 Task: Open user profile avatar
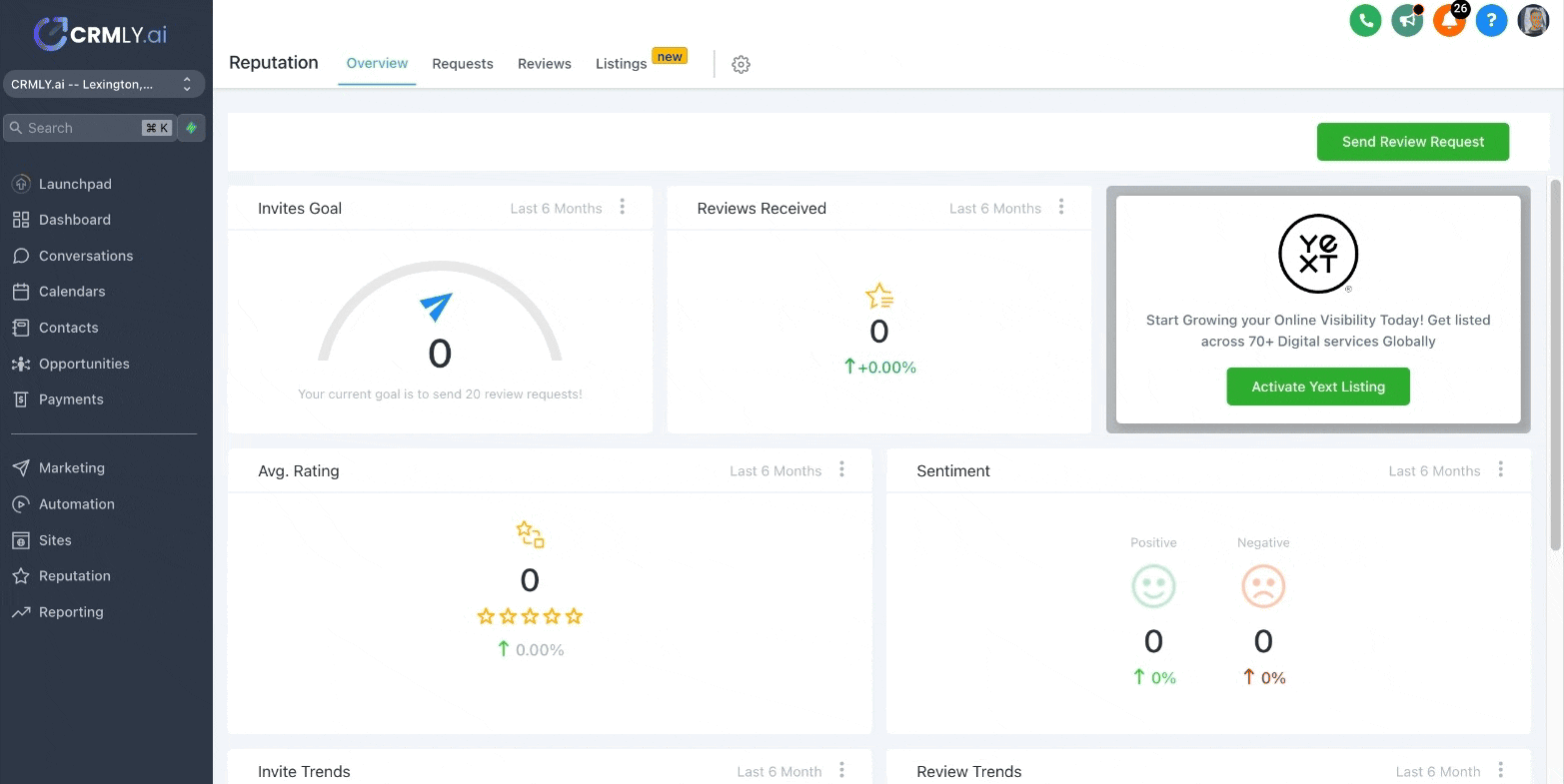click(1533, 20)
